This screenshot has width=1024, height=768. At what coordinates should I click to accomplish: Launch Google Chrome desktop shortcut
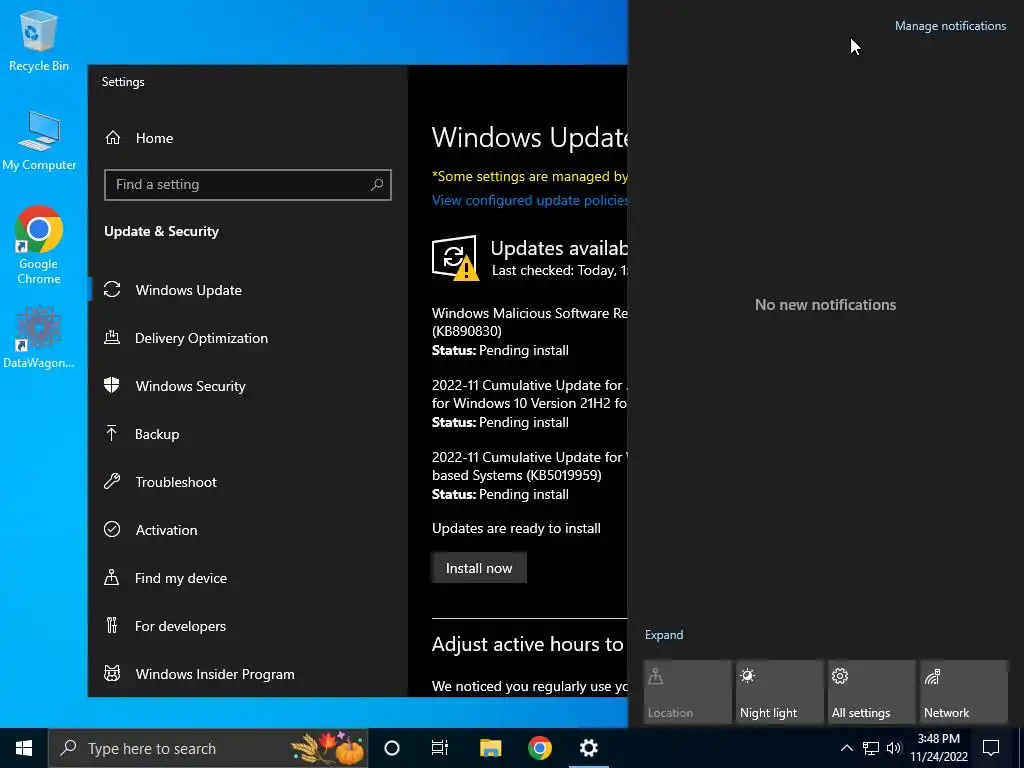coord(39,246)
